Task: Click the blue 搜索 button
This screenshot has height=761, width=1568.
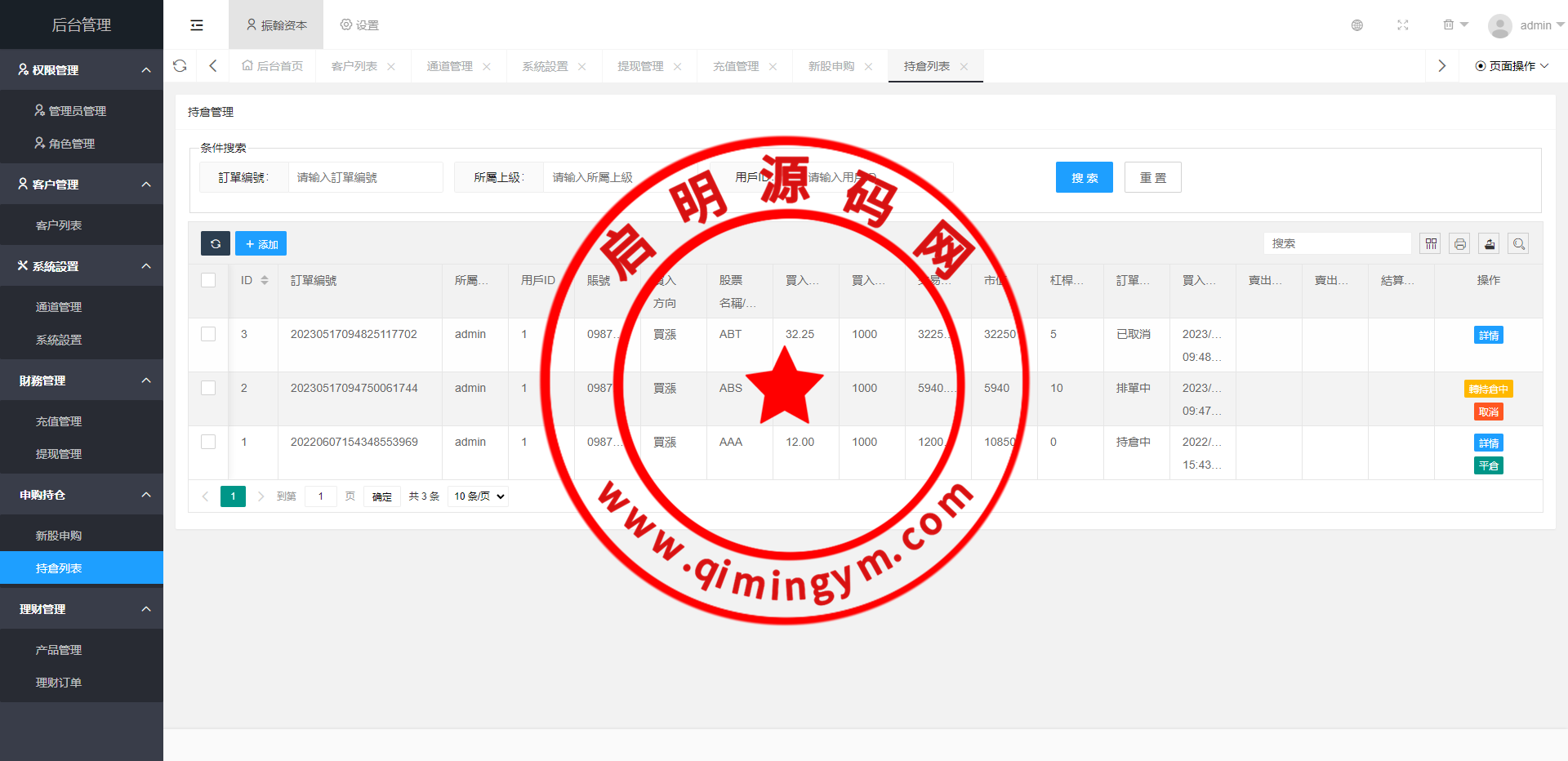Action: point(1084,177)
